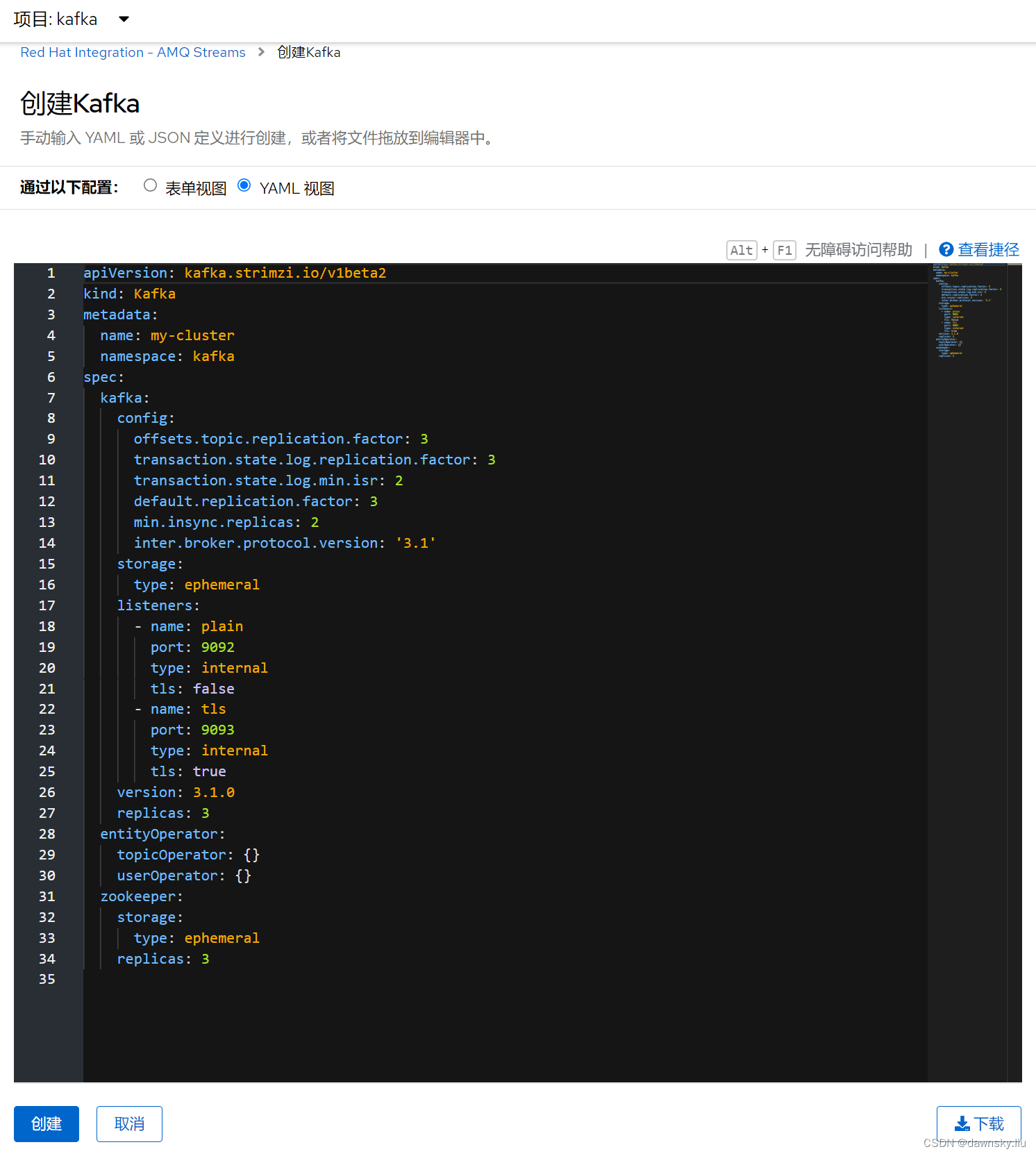Click the 无障碍访问帮助 text
Viewport: 1036px width, 1156px height.
coord(858,249)
